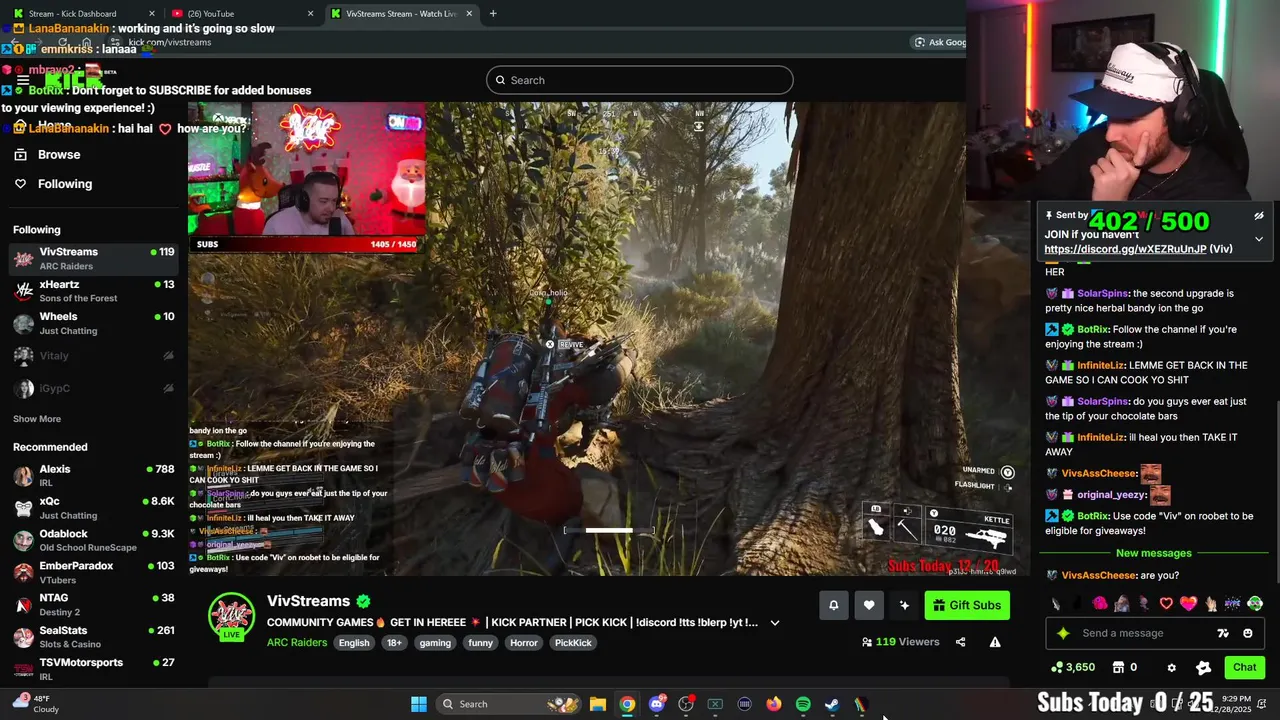This screenshot has width=1280, height=720.
Task: Select the VivStreams Stream browser tab
Action: point(402,14)
